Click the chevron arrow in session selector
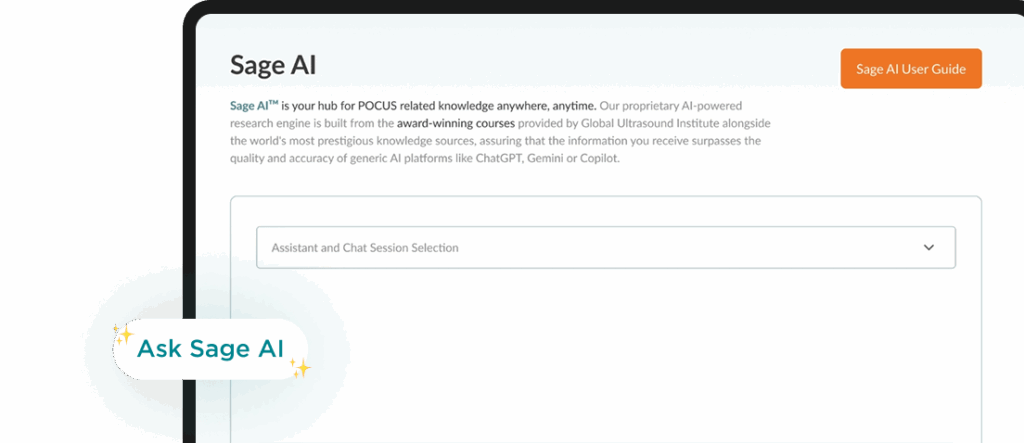The width and height of the screenshot is (1024, 443). [x=928, y=247]
